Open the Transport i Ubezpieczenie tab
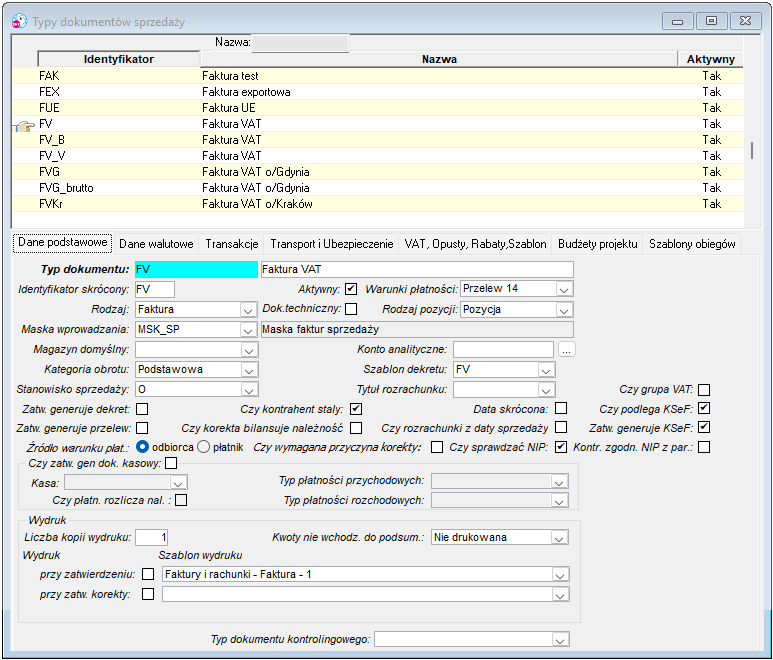The width and height of the screenshot is (773, 660). coord(332,244)
